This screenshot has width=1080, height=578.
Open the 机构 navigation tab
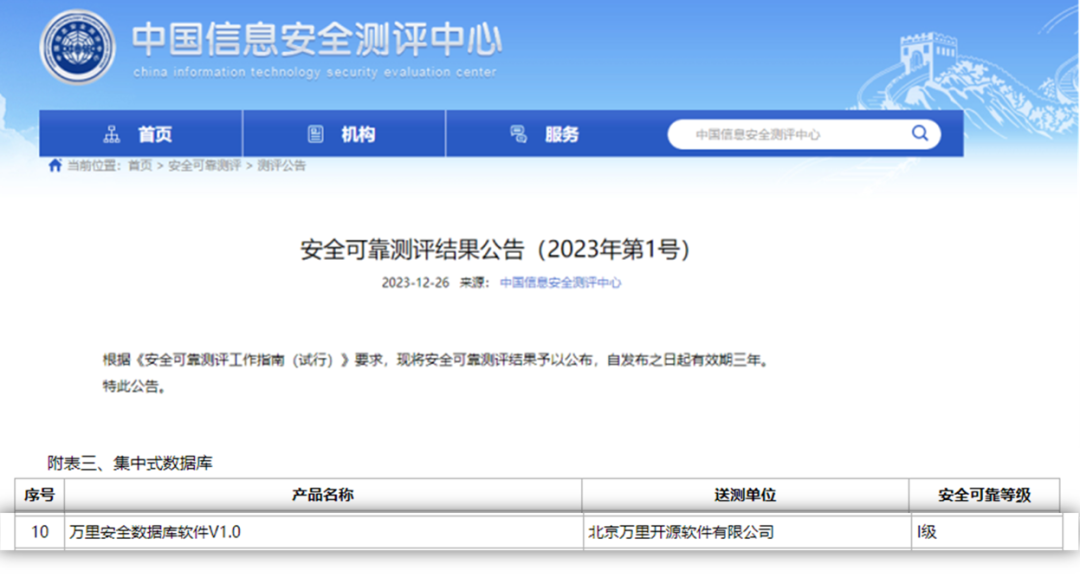[344, 134]
